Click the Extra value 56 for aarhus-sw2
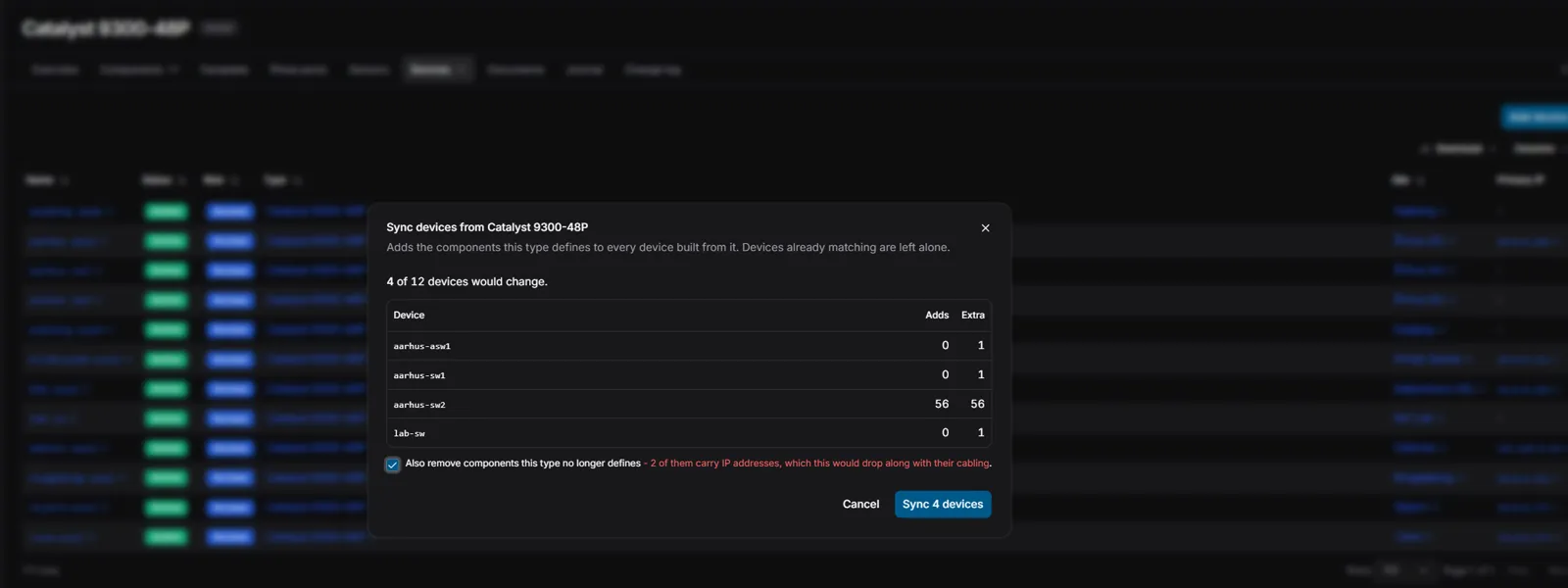1568x588 pixels. pos(977,404)
